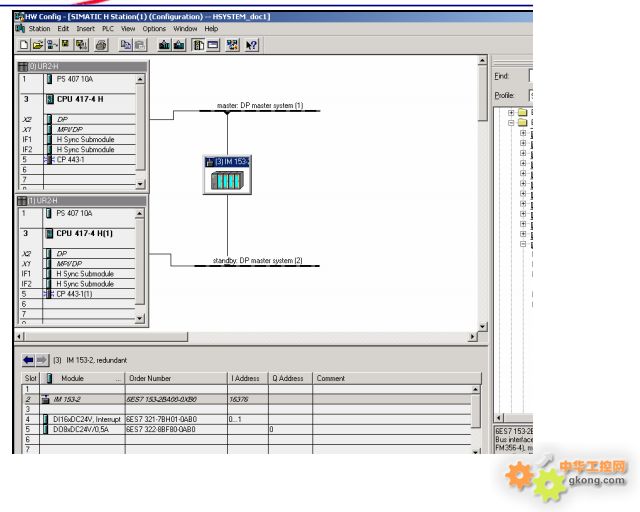
Task: Click the Upload from Module toolbar icon
Action: (179, 45)
